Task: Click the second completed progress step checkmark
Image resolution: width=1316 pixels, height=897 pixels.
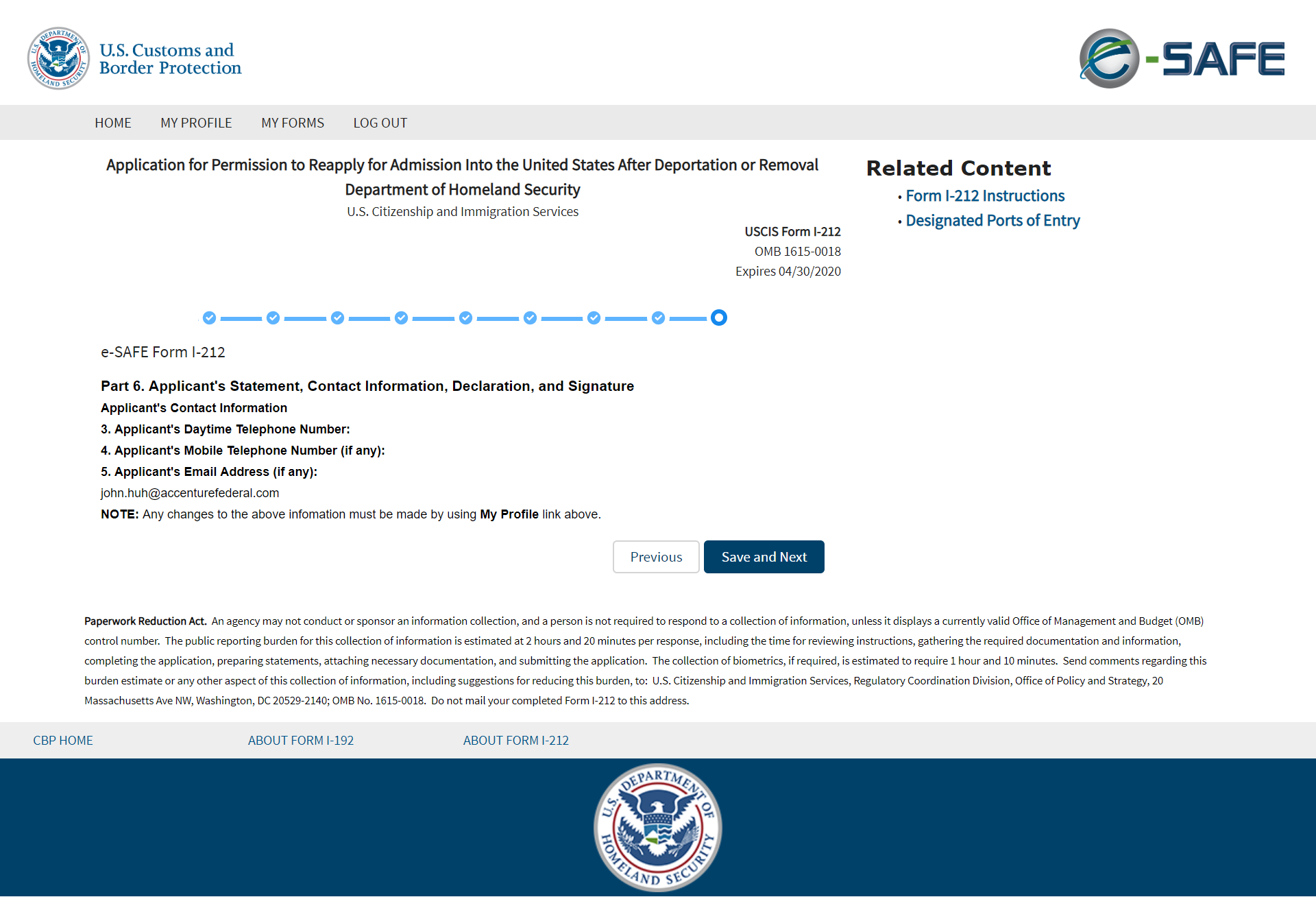Action: point(273,318)
